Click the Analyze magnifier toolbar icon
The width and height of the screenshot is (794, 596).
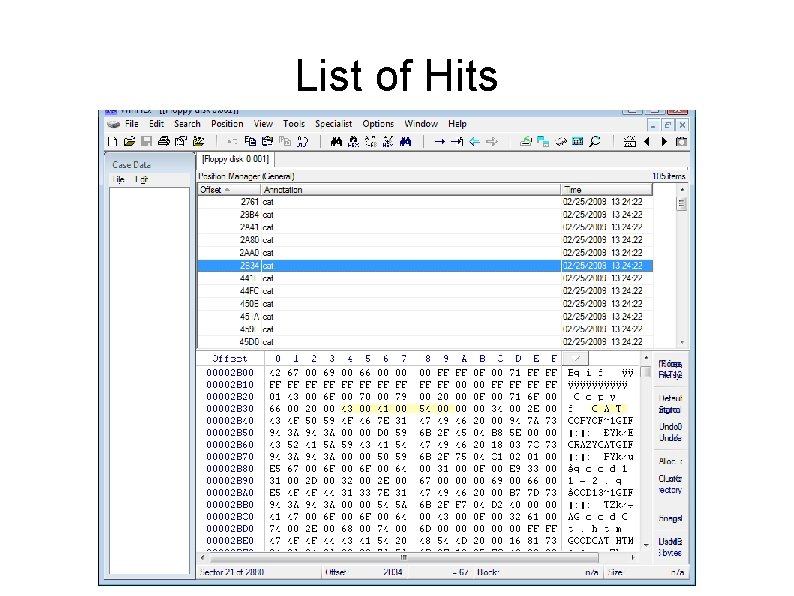tap(595, 141)
